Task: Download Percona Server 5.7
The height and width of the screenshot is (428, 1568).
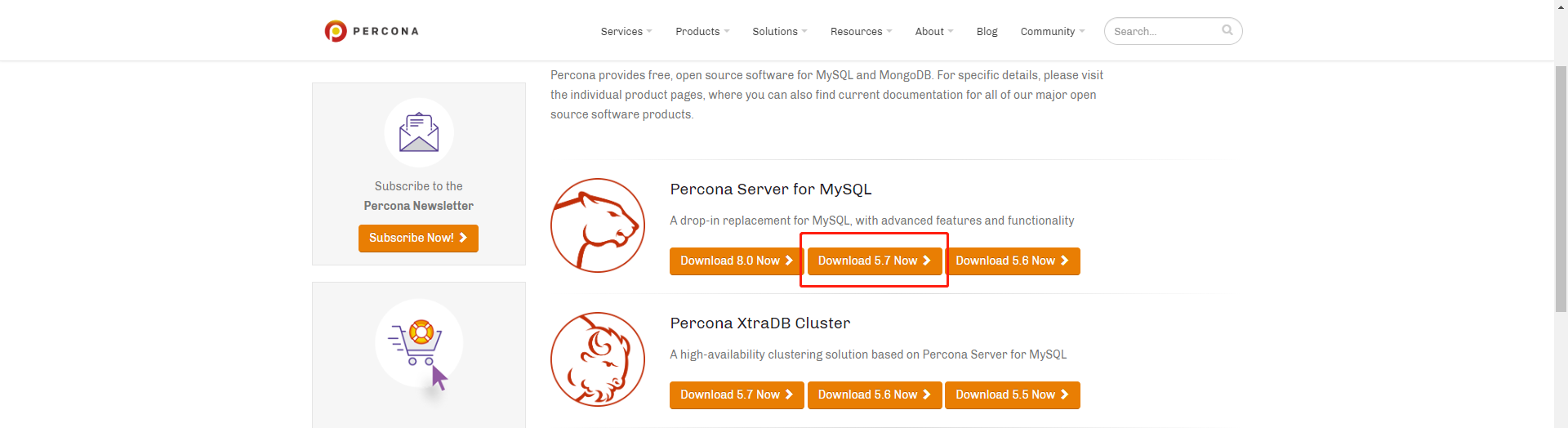Action: click(x=874, y=261)
